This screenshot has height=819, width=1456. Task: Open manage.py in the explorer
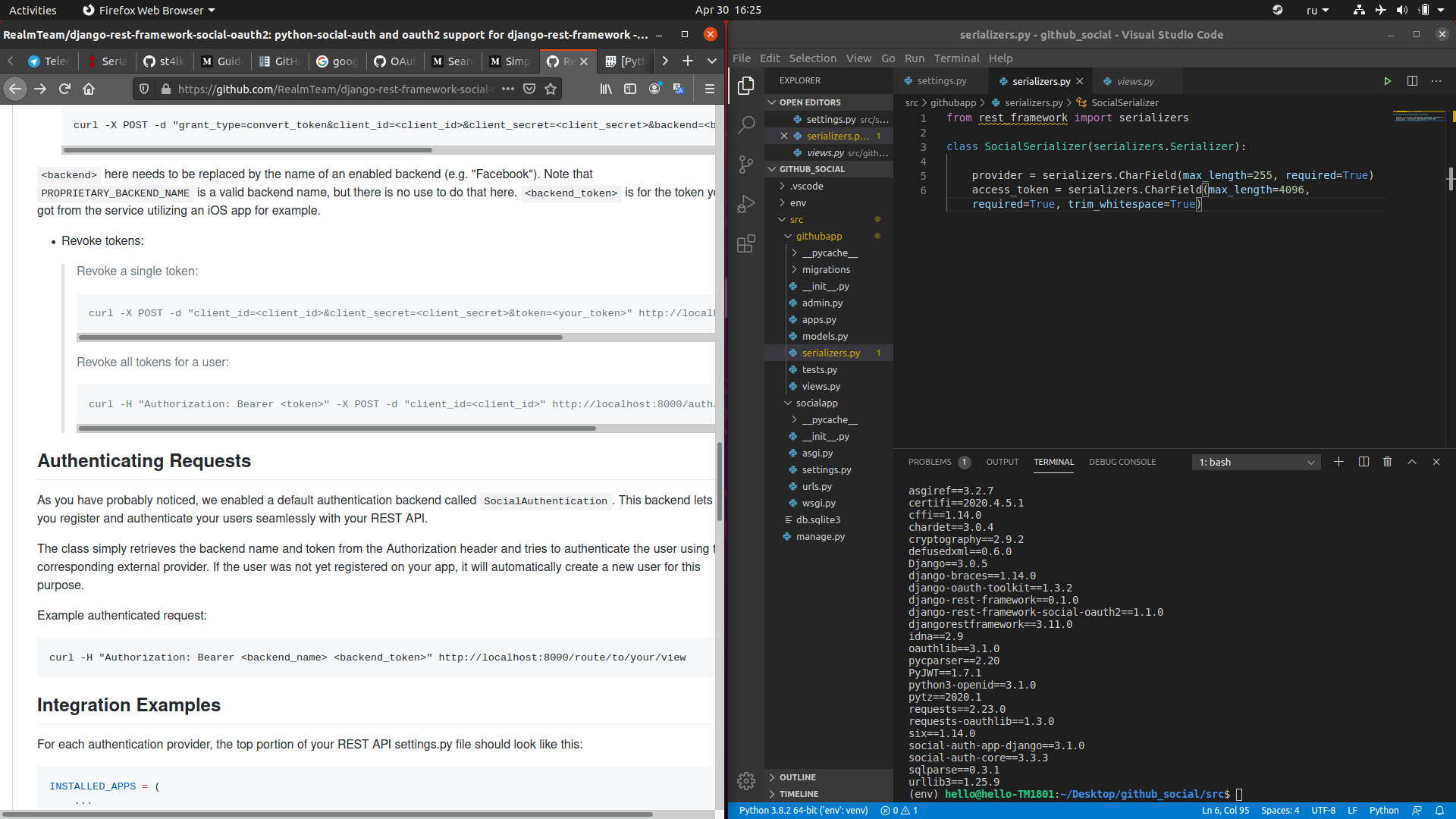coord(828,536)
